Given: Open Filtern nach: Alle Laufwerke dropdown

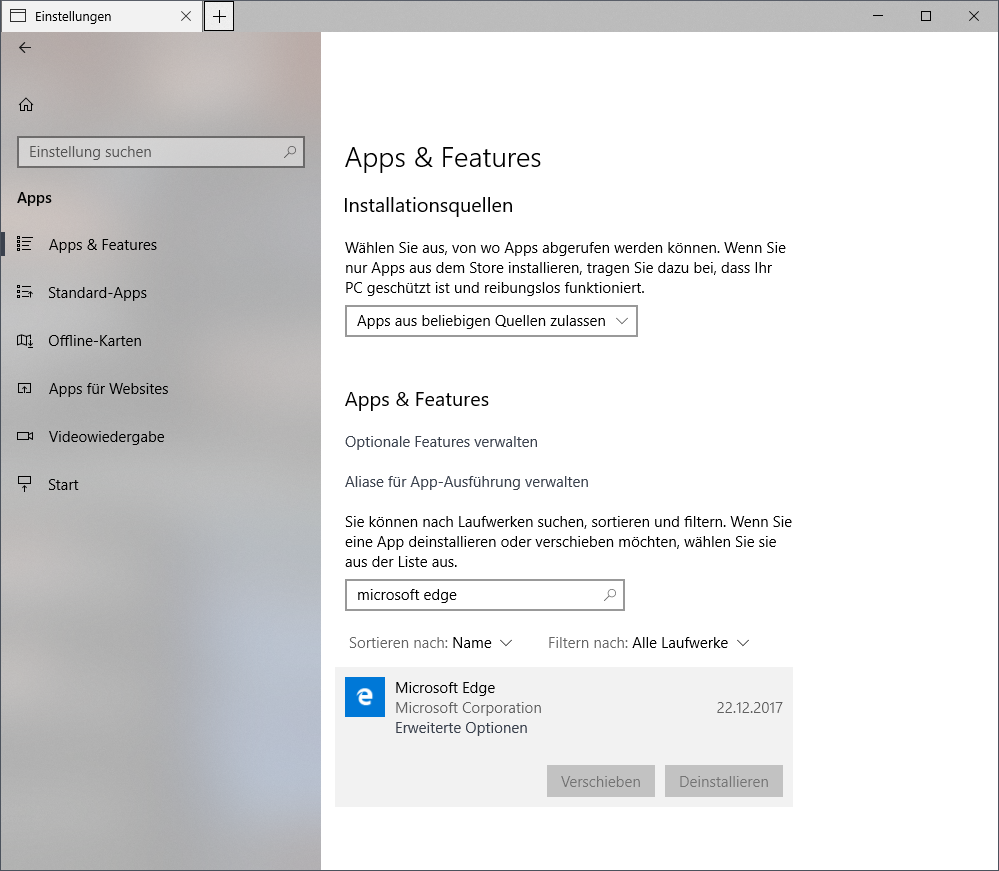Looking at the screenshot, I should [649, 643].
